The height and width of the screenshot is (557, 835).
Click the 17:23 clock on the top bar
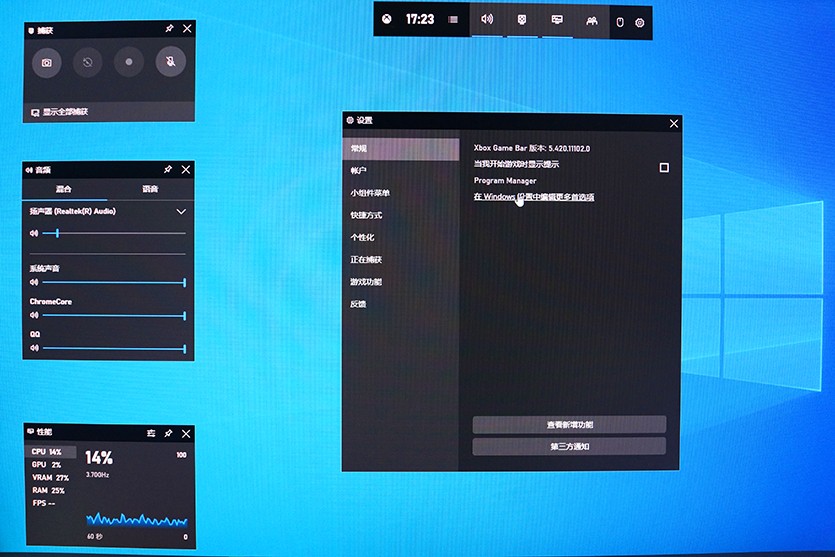tap(420, 20)
